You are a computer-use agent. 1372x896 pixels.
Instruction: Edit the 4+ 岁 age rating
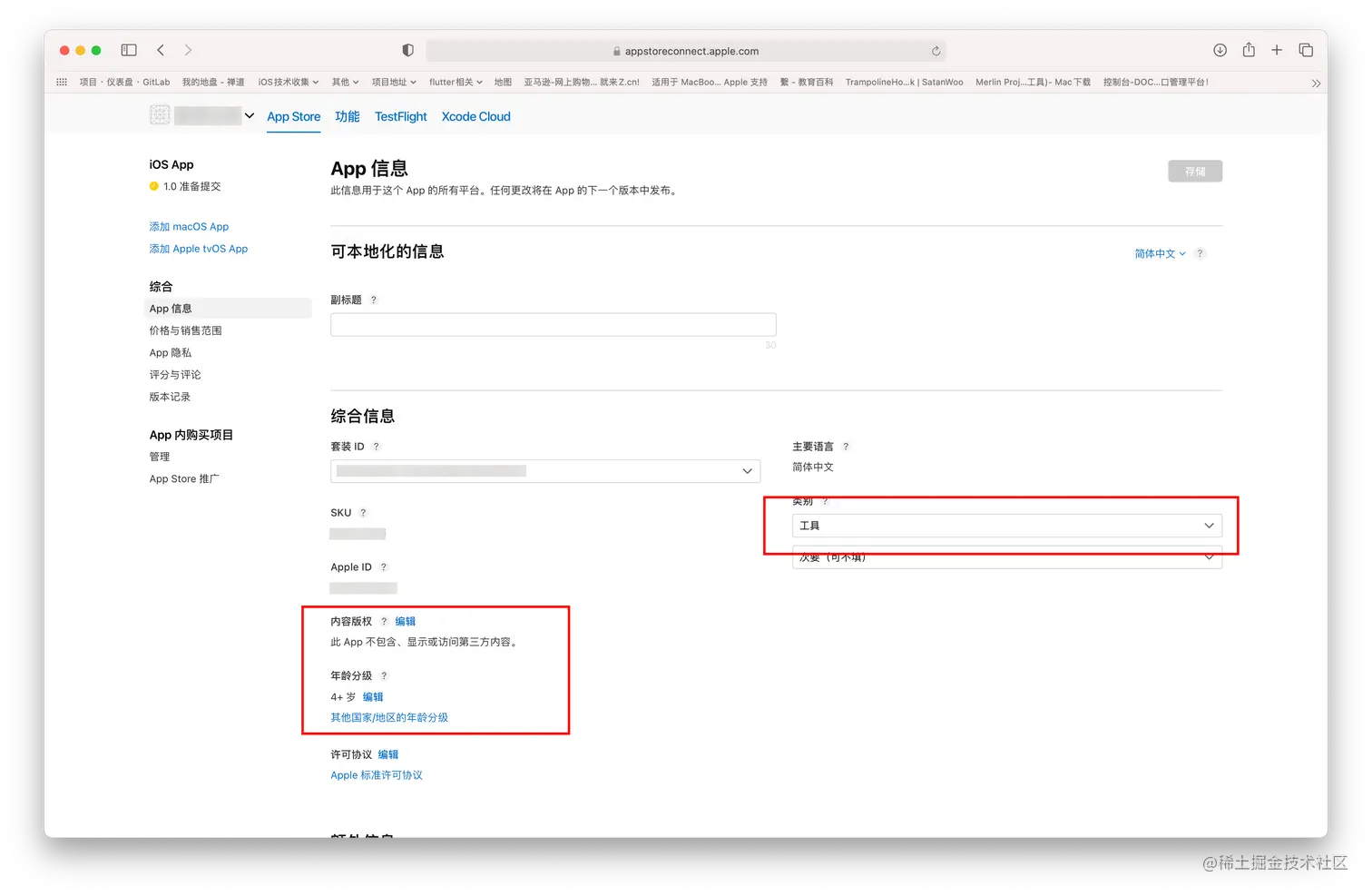[x=373, y=697]
